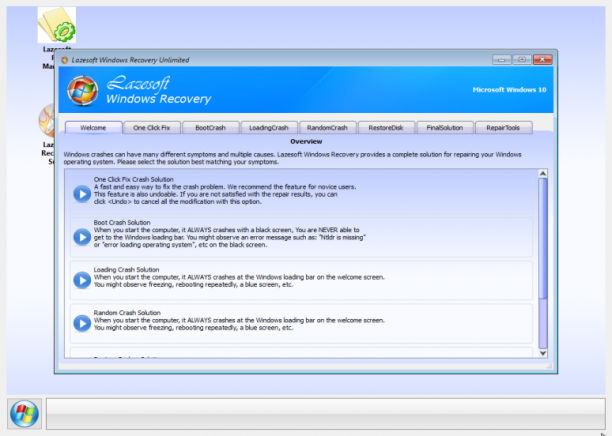
Task: Go to the BootCrash tab
Action: 210,128
